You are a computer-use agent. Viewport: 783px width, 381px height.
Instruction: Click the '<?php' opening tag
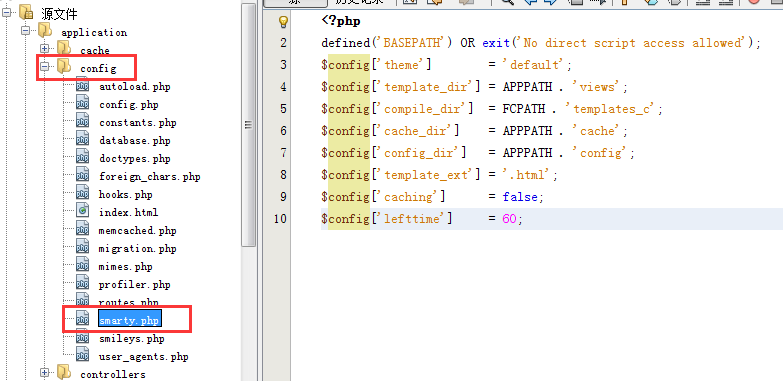[x=341, y=21]
